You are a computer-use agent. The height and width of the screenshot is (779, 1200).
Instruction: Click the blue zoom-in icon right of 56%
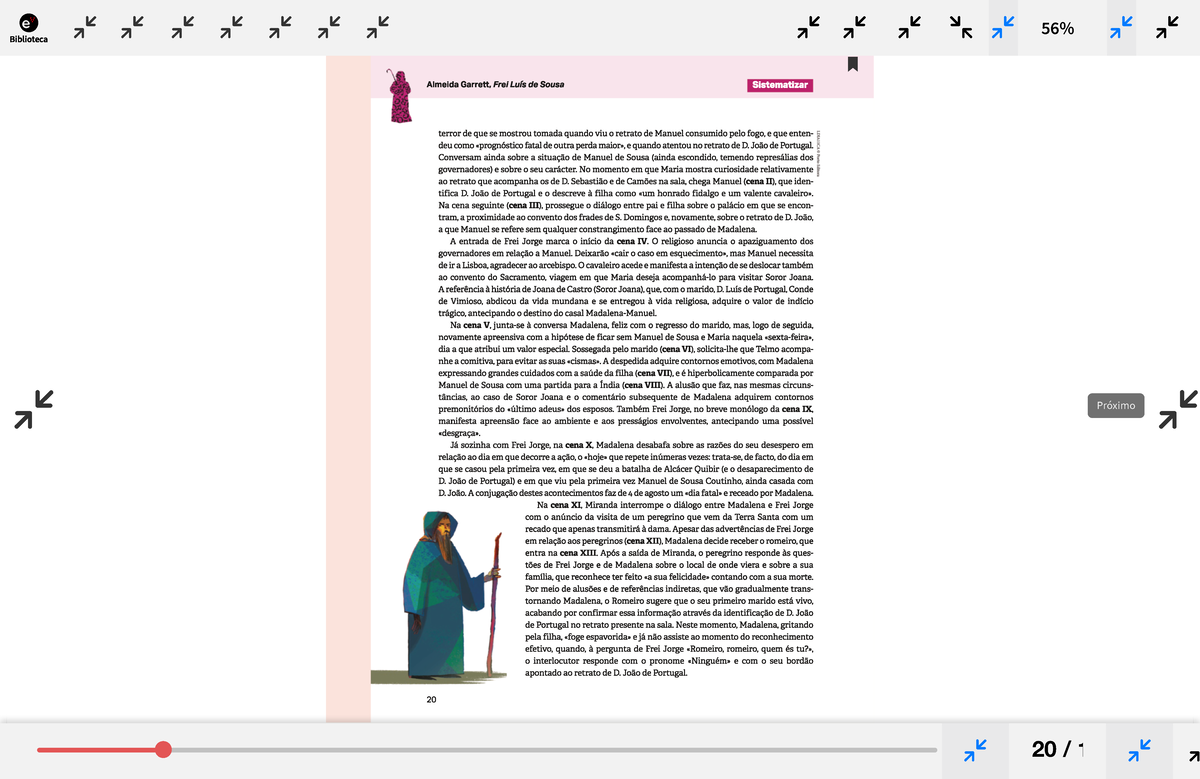1121,28
